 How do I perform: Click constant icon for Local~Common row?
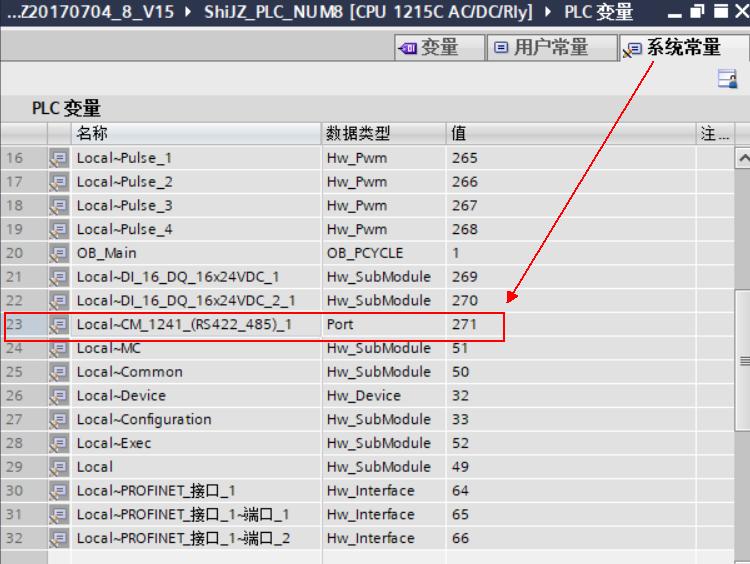(x=59, y=372)
